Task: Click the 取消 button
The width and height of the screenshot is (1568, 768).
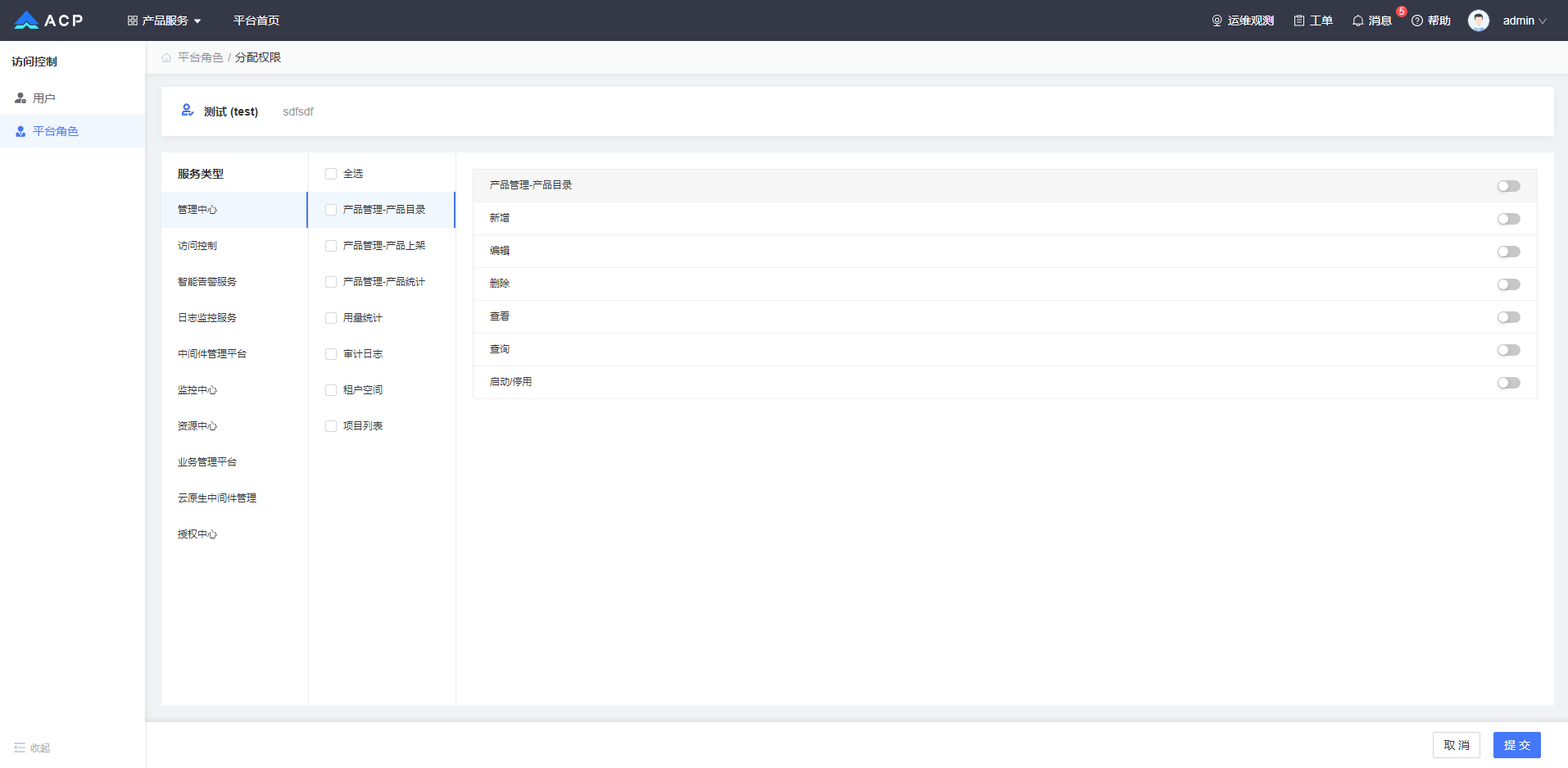Action: (1456, 745)
